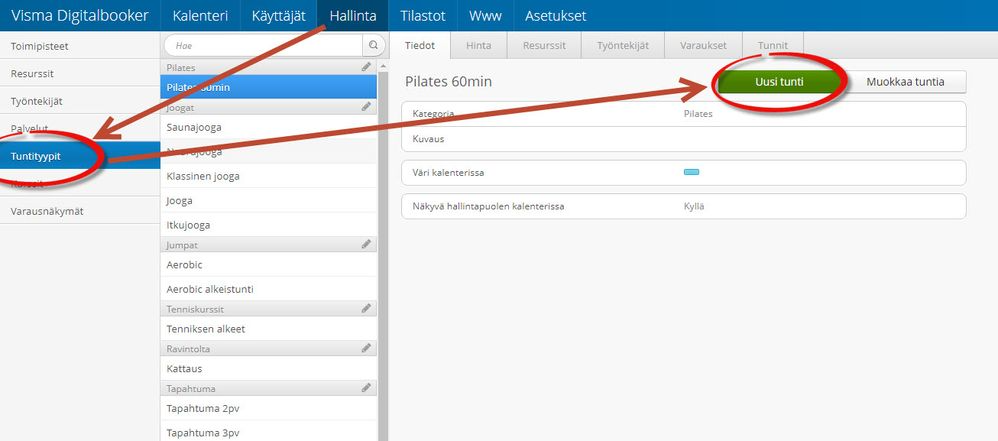Click the Ravintolta category header

(269, 349)
